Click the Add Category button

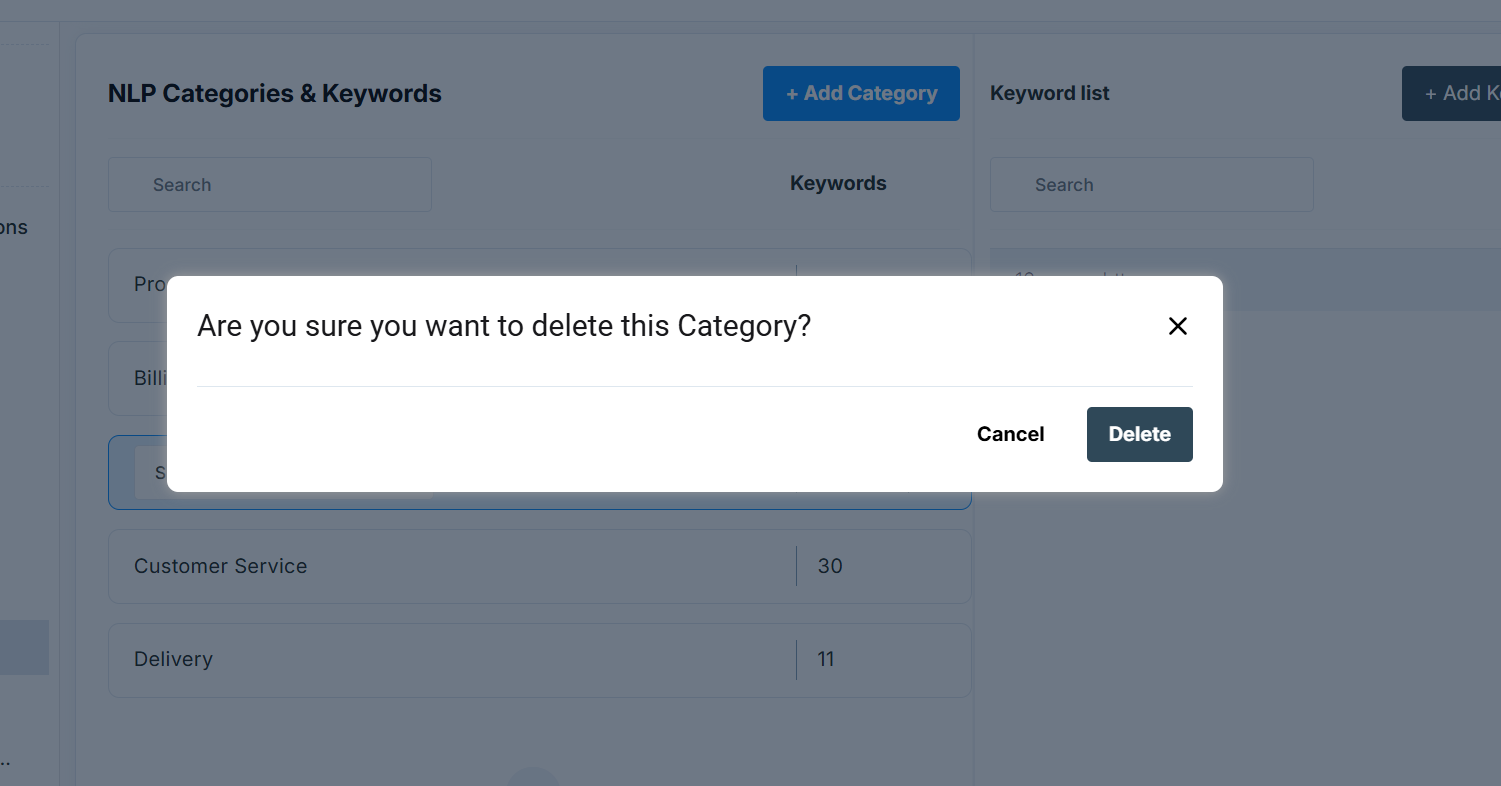pos(861,93)
